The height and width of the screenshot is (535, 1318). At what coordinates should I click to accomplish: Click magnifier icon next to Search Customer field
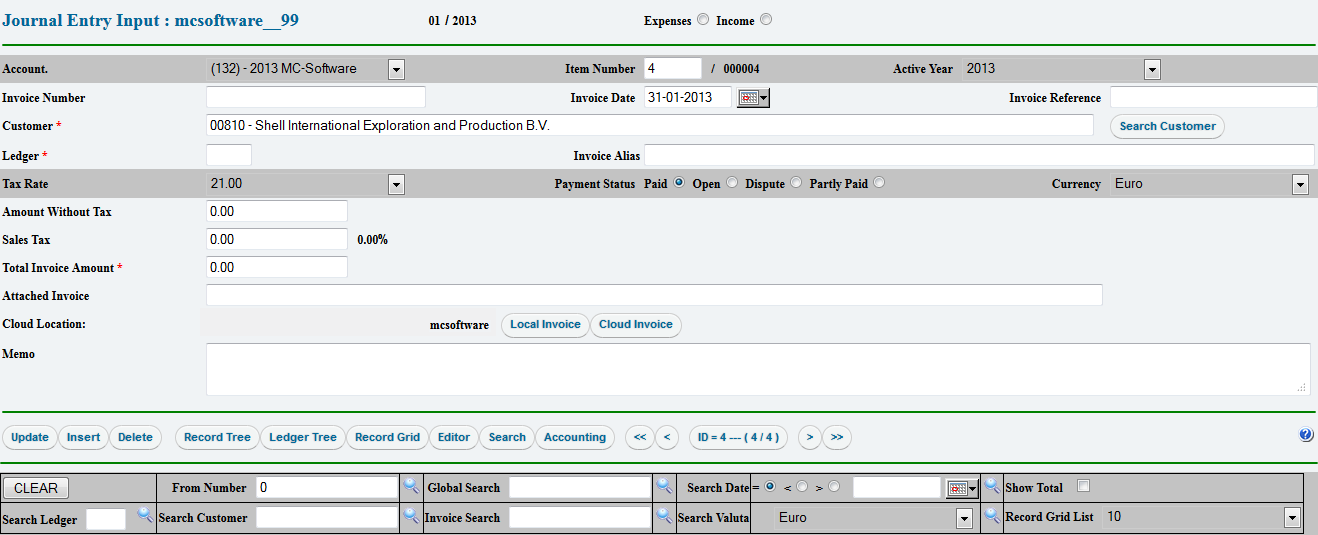click(411, 515)
